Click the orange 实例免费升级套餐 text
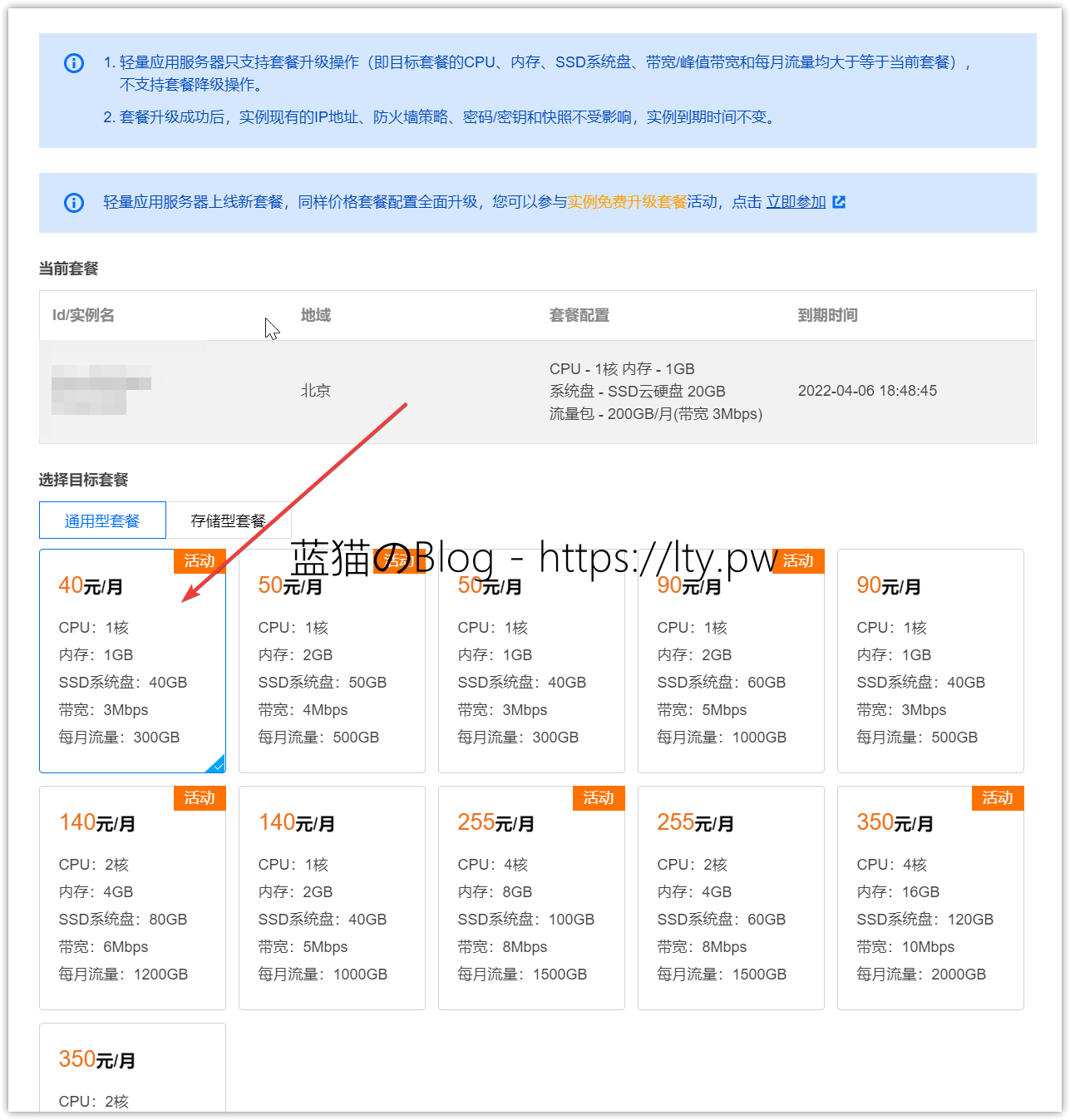1070x1120 pixels. [x=627, y=202]
